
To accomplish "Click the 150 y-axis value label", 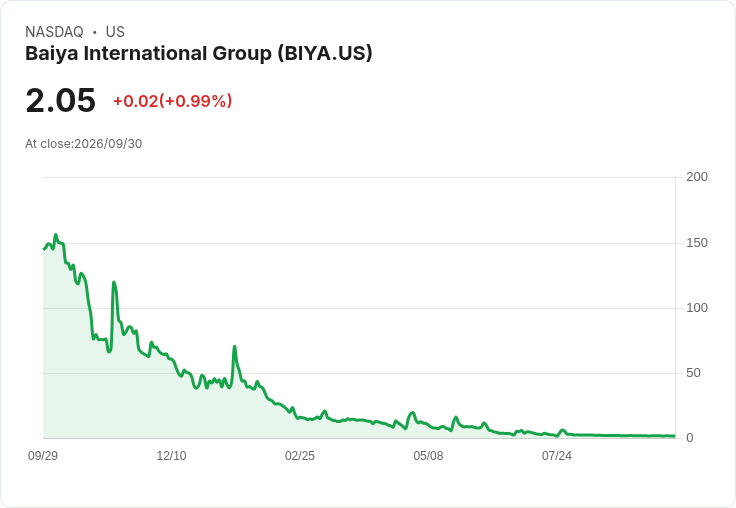I will point(697,243).
